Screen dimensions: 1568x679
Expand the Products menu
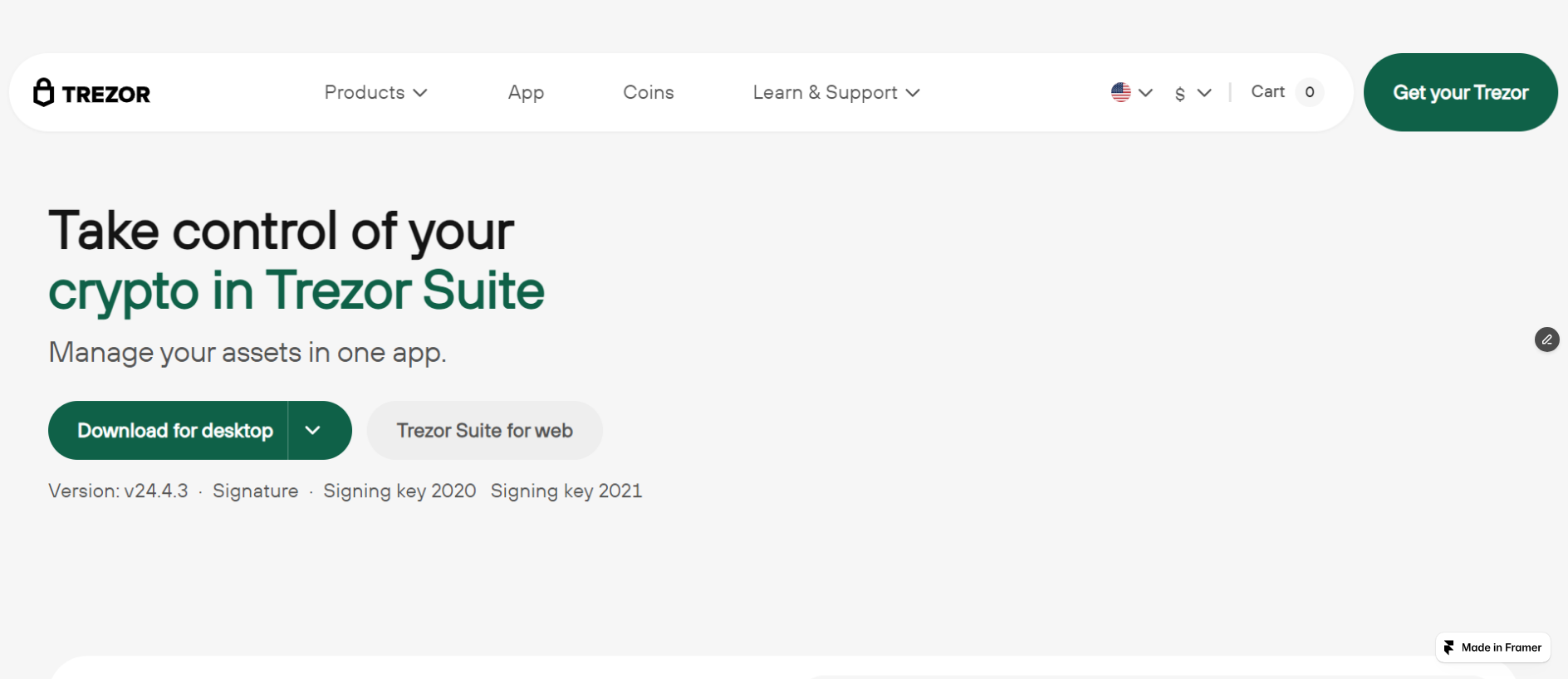375,92
